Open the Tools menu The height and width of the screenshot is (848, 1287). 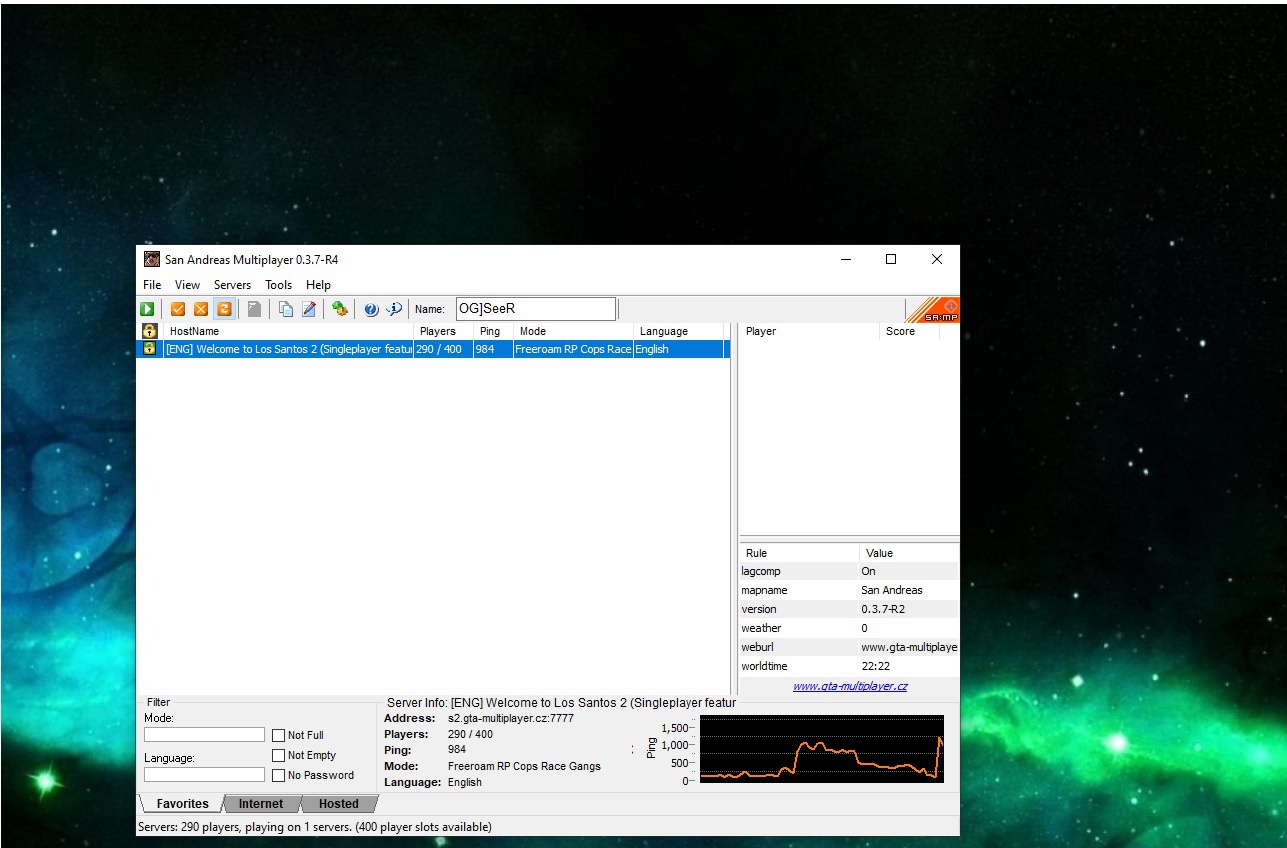[279, 285]
